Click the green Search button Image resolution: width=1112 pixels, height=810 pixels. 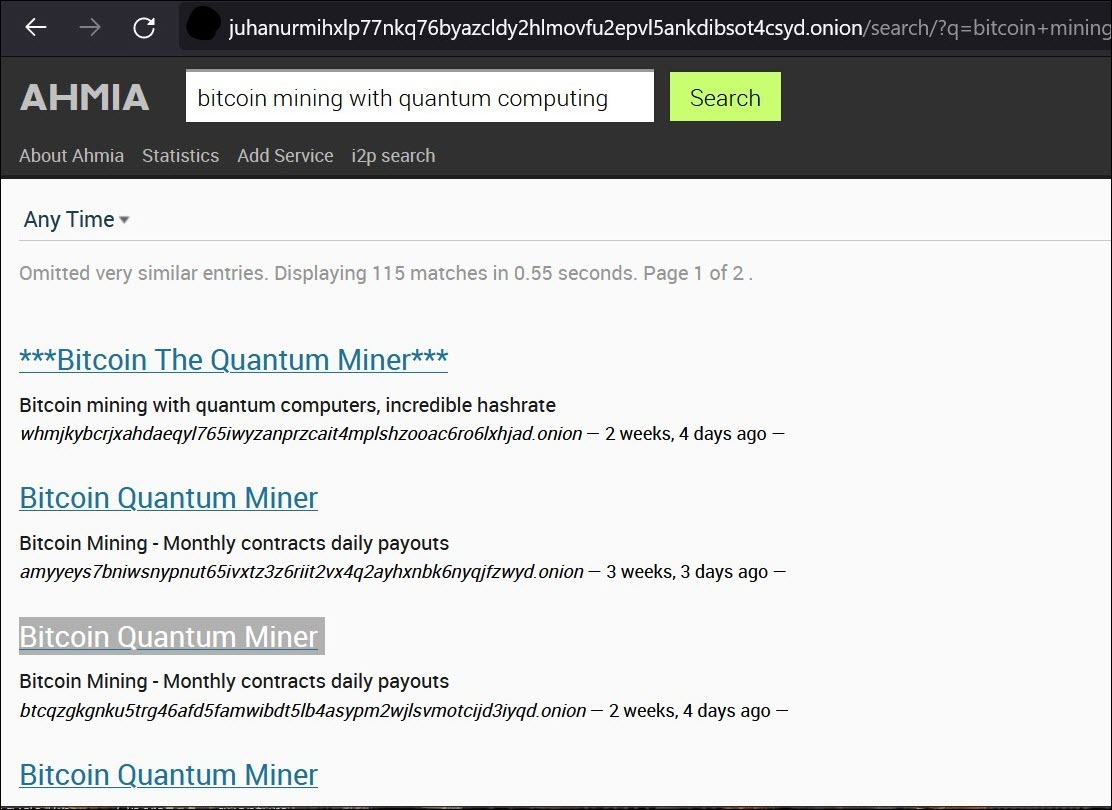tap(725, 96)
